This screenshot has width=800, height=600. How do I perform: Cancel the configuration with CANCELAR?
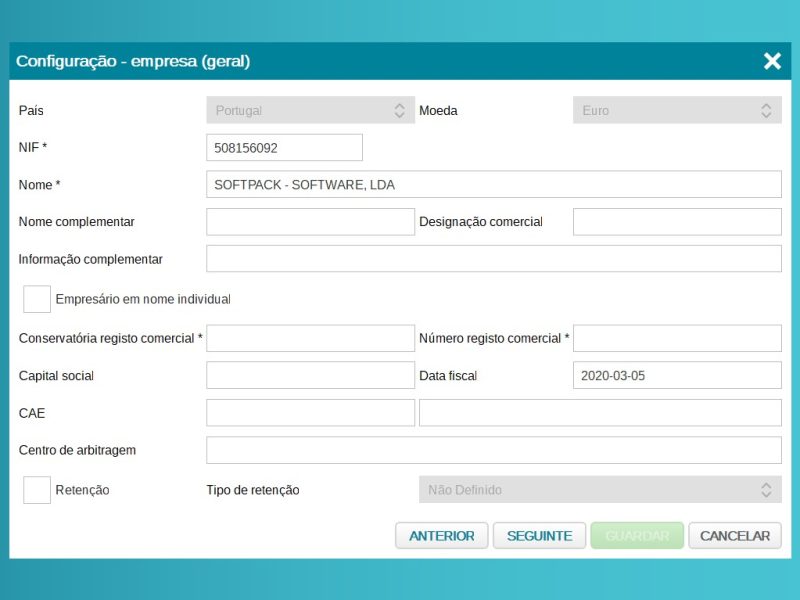click(x=734, y=536)
